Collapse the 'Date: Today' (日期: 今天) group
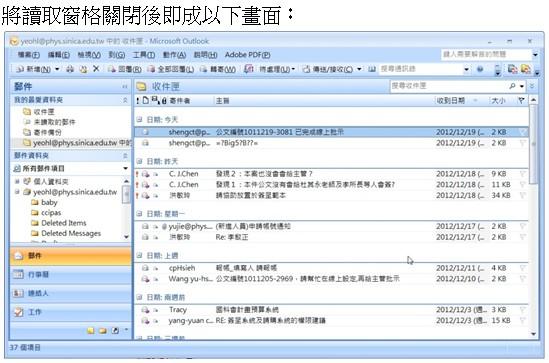 click(139, 119)
